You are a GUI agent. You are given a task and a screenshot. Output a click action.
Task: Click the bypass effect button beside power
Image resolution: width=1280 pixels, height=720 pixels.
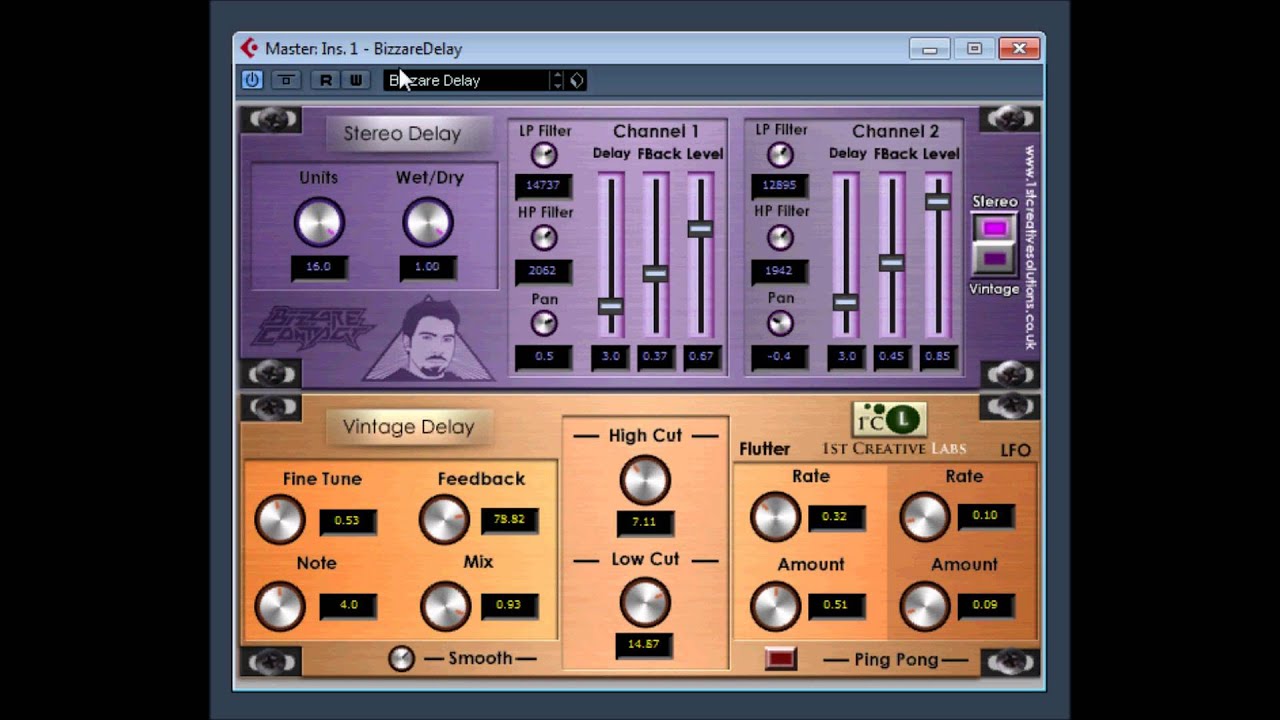click(286, 80)
